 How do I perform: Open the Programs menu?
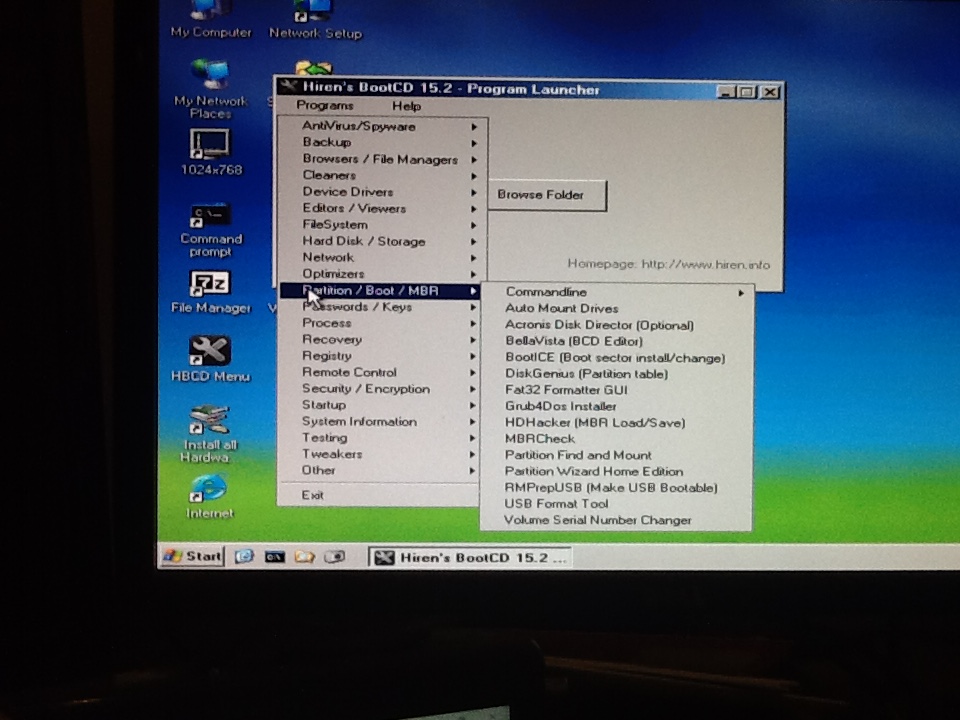pyautogui.click(x=324, y=105)
